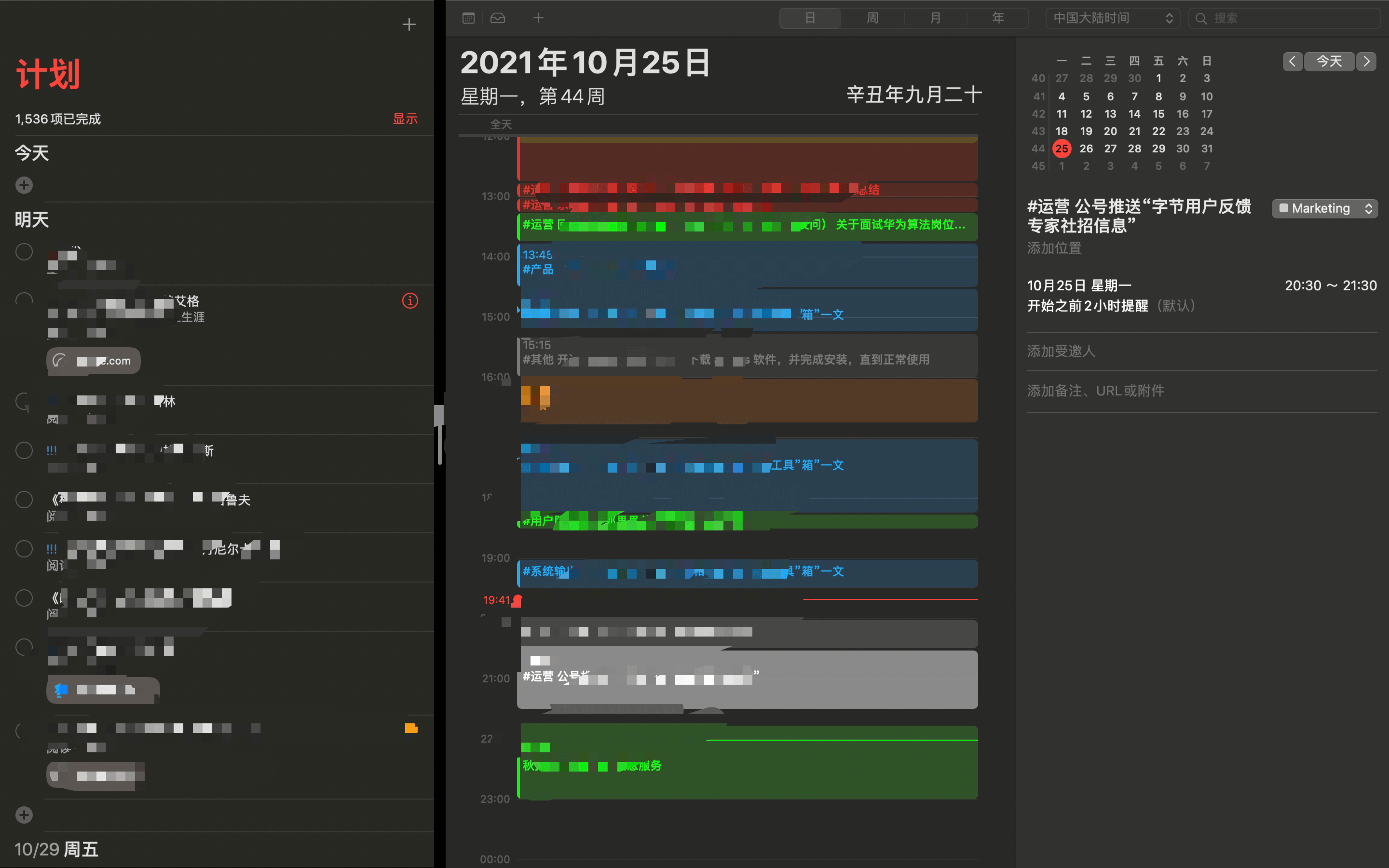Viewport: 1389px width, 868px height.
Task: Add a reminder at the bottom of the 明天 section
Action: 24,814
